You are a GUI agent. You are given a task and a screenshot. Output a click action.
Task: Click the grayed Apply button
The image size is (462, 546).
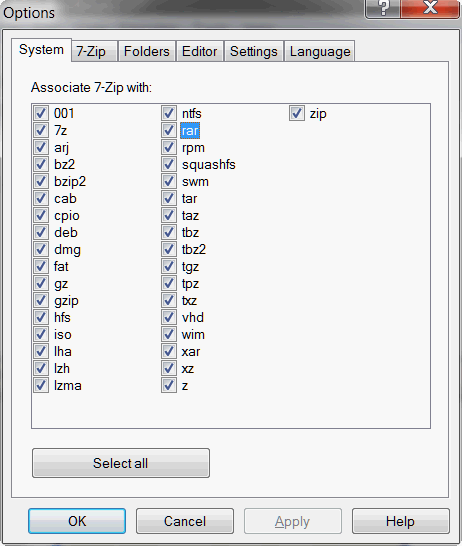[292, 521]
